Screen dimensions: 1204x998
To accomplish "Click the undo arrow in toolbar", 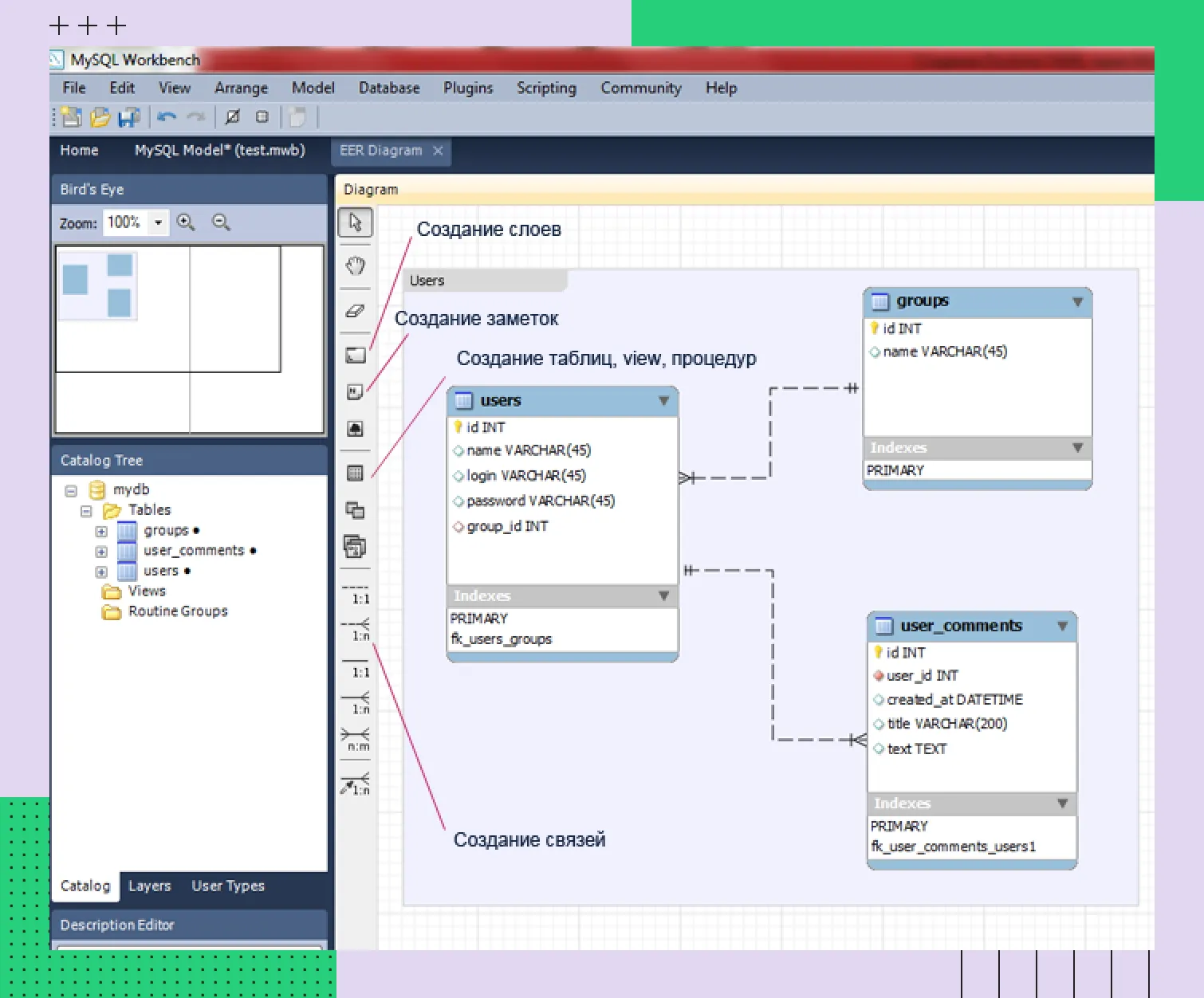I will pos(167,117).
